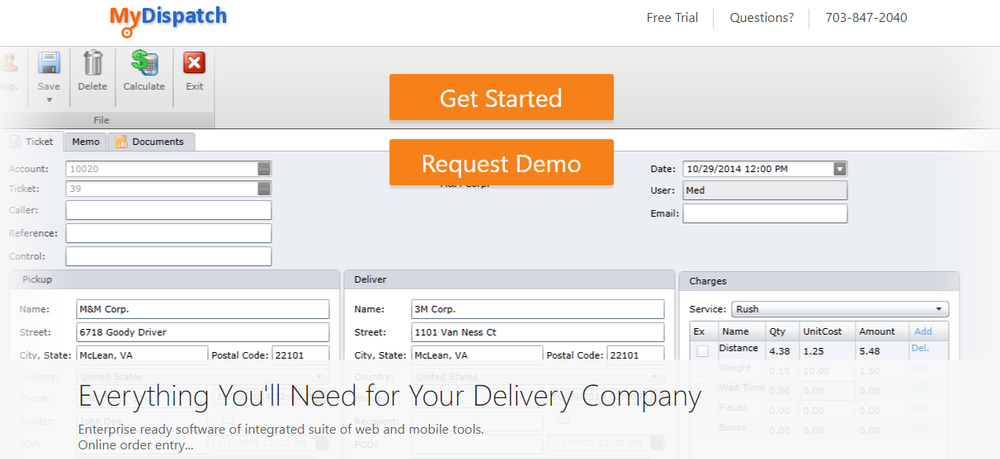Open the Free Trial link
Image resolution: width=1000 pixels, height=459 pixels.
point(672,18)
